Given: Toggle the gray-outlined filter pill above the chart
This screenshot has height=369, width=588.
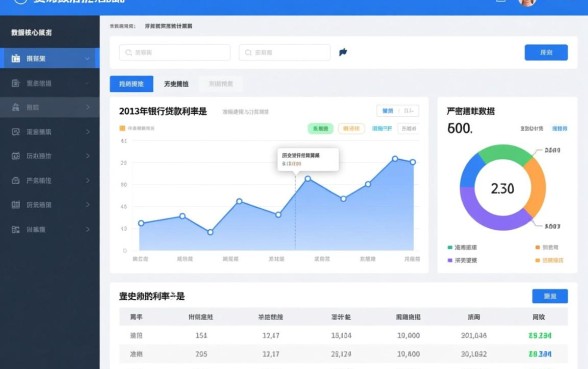Looking at the screenshot, I should click(408, 129).
